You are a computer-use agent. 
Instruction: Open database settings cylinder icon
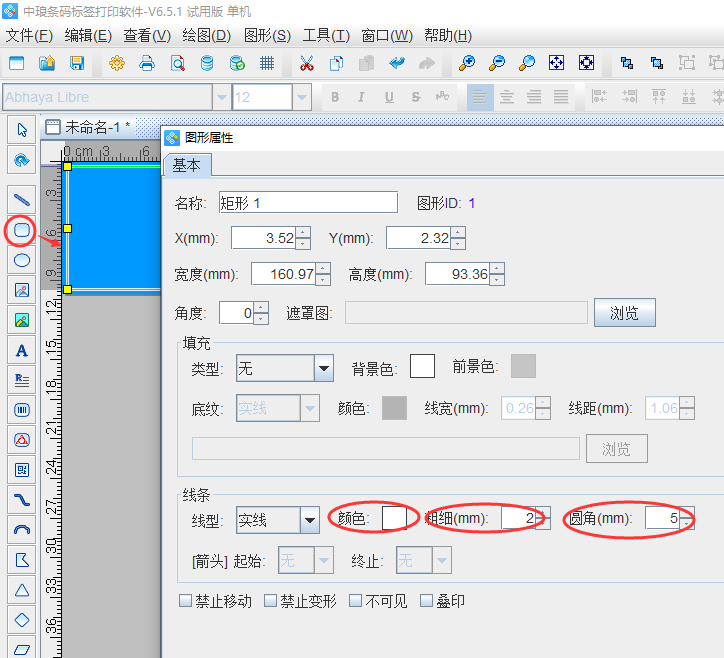pyautogui.click(x=207, y=63)
